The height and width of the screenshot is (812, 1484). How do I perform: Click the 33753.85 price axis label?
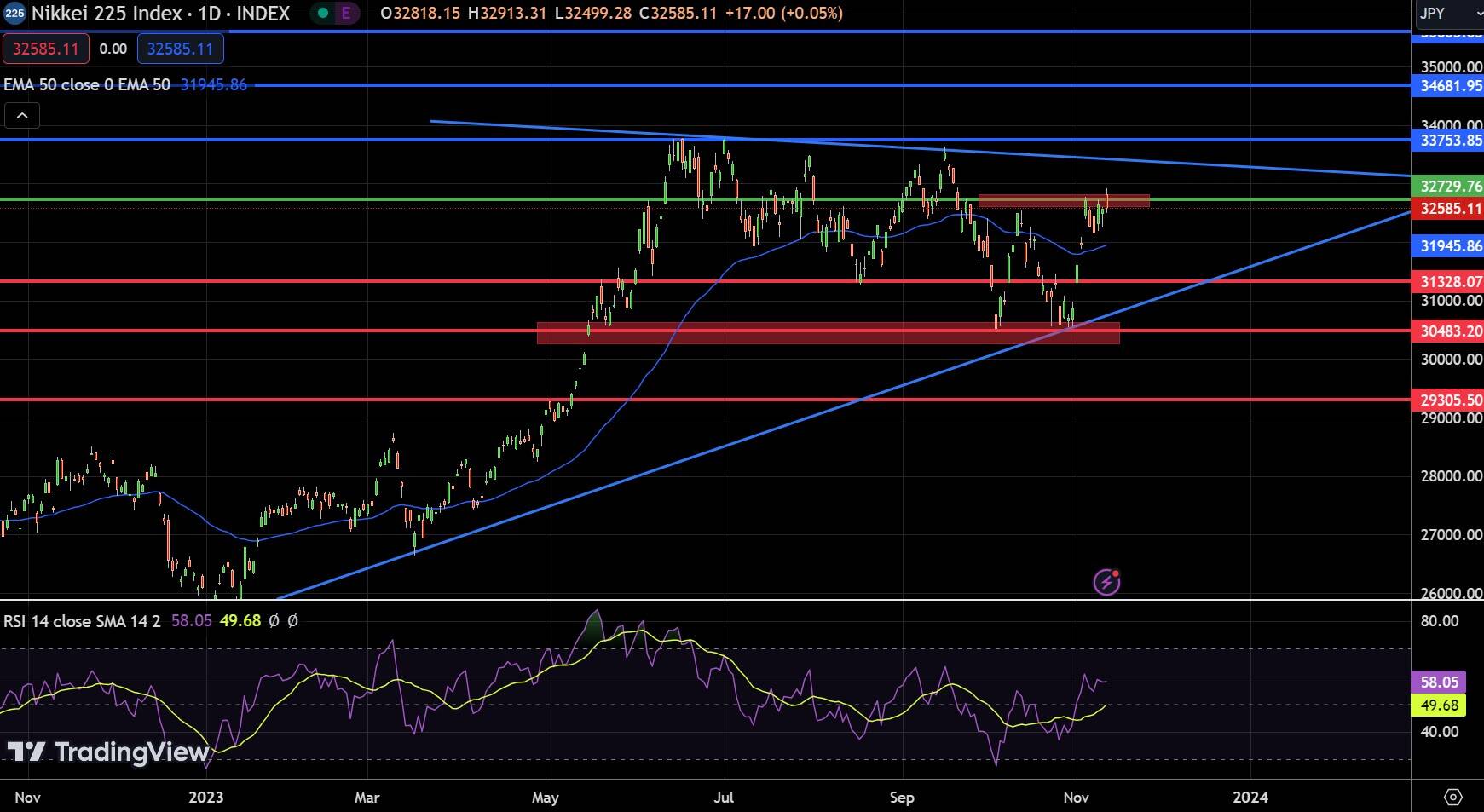point(1447,140)
